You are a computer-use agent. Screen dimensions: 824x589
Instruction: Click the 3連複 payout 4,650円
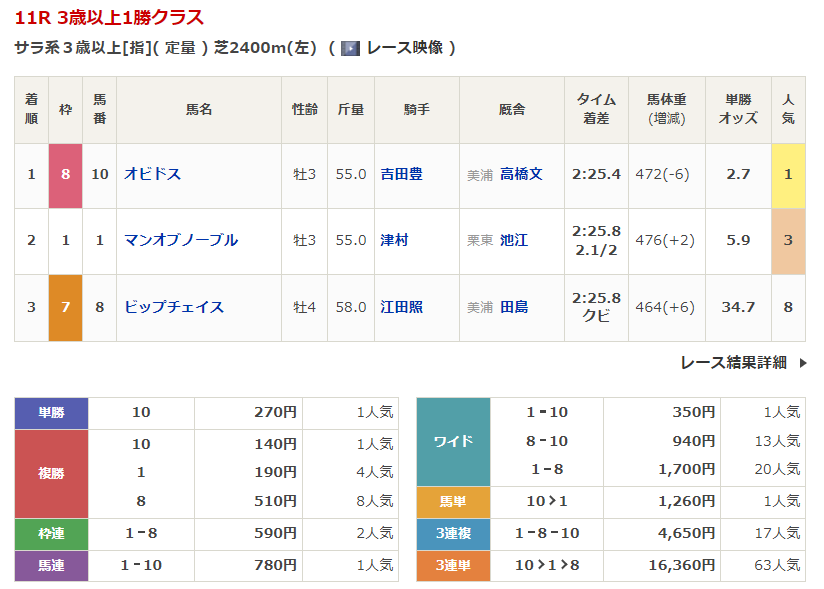click(687, 533)
